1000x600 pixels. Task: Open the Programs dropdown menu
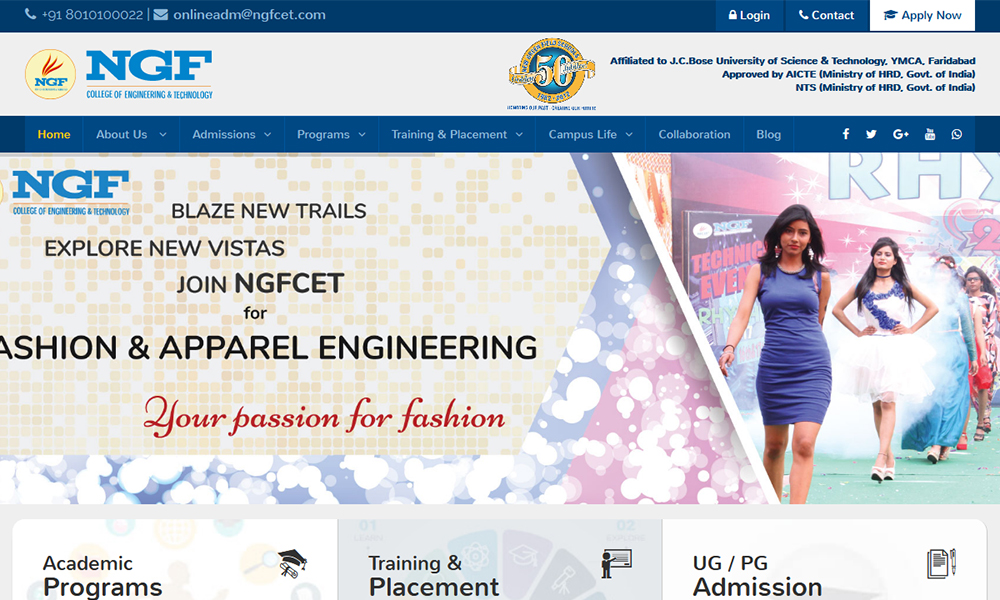pyautogui.click(x=331, y=134)
